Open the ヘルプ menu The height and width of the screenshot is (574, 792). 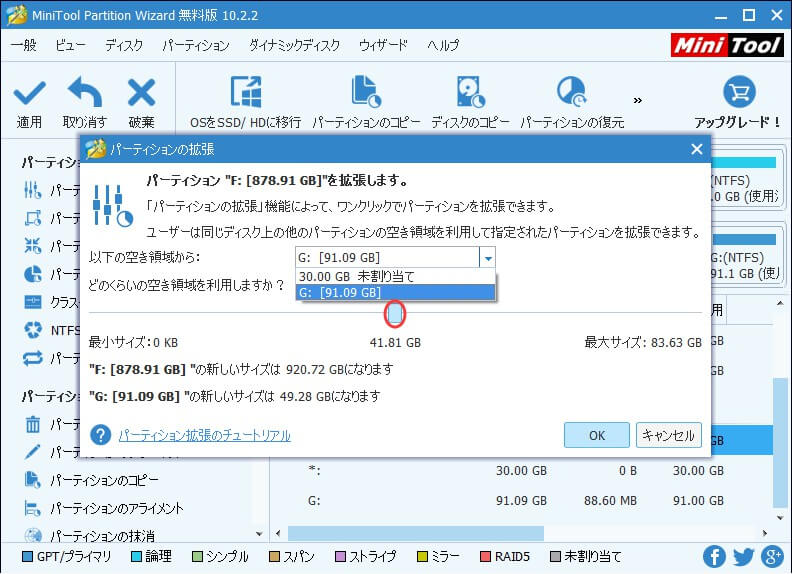tap(443, 45)
